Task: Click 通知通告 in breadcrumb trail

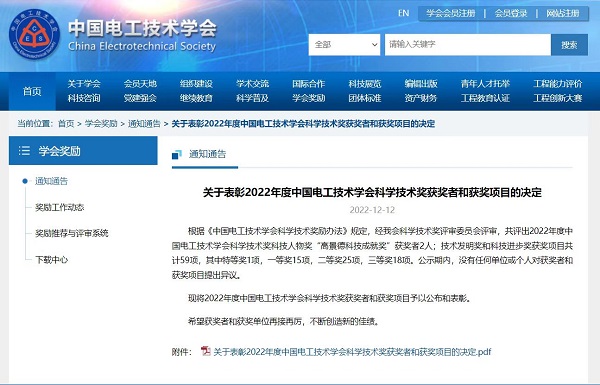Action: point(144,124)
